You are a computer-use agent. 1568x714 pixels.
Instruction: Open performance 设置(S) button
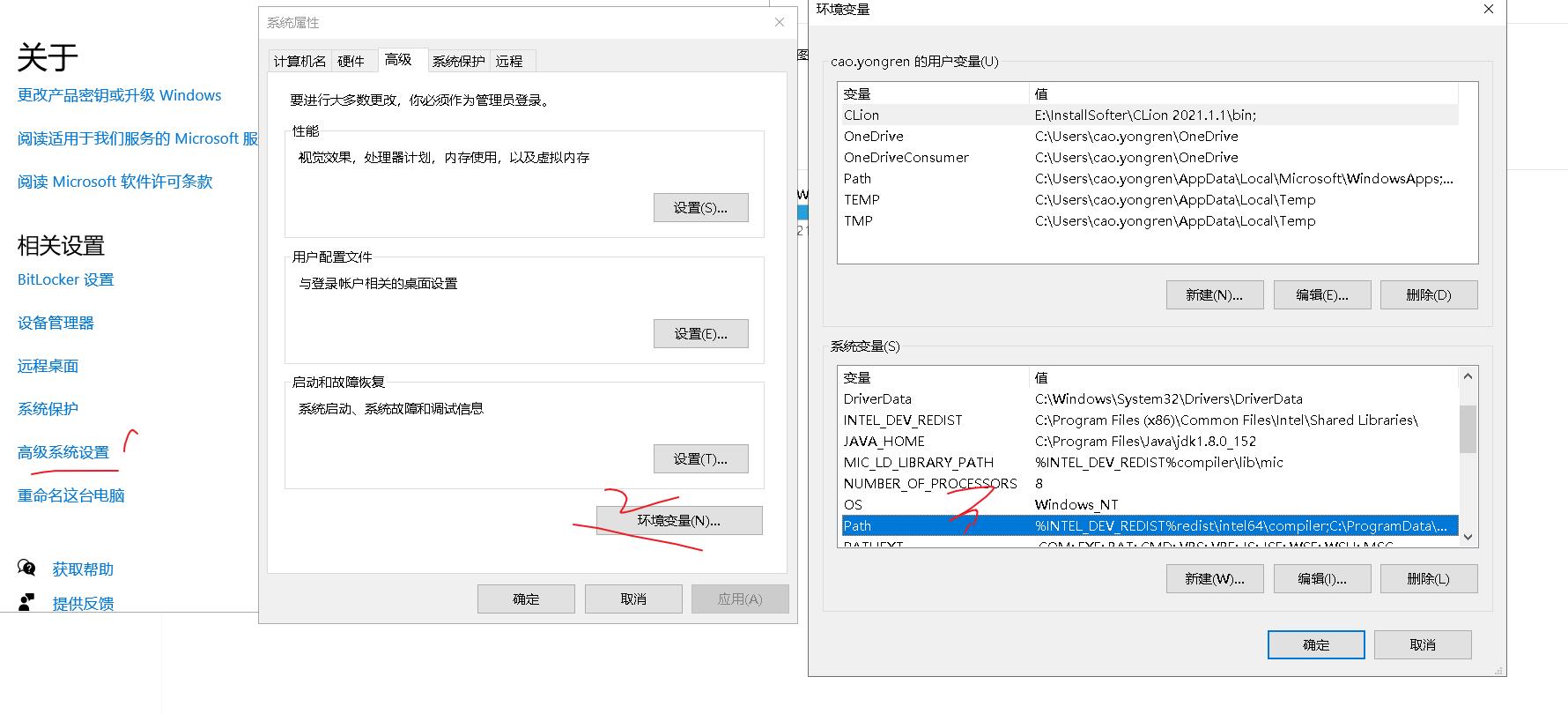pyautogui.click(x=701, y=208)
